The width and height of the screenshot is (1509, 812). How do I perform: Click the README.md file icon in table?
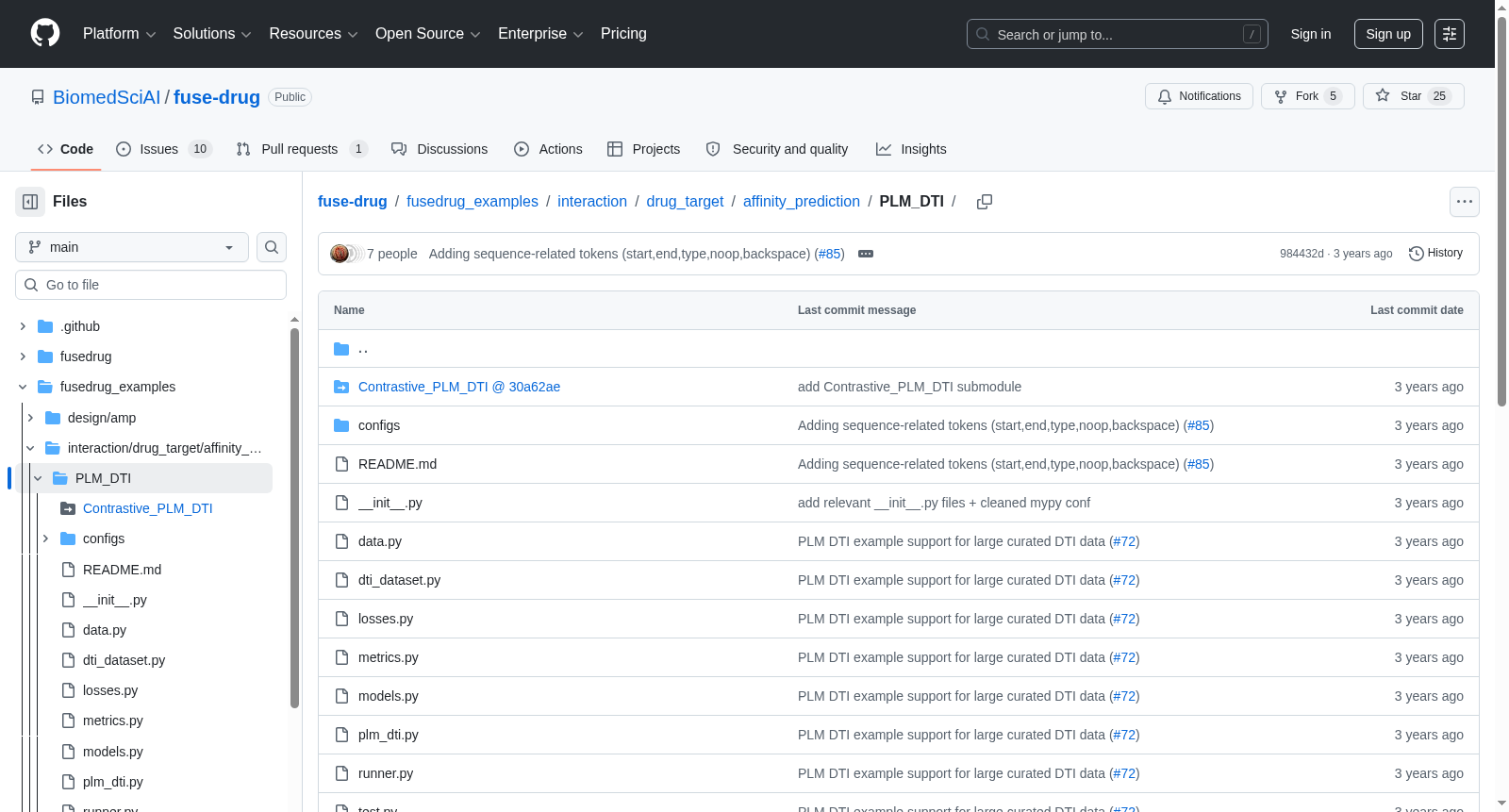[x=341, y=464]
